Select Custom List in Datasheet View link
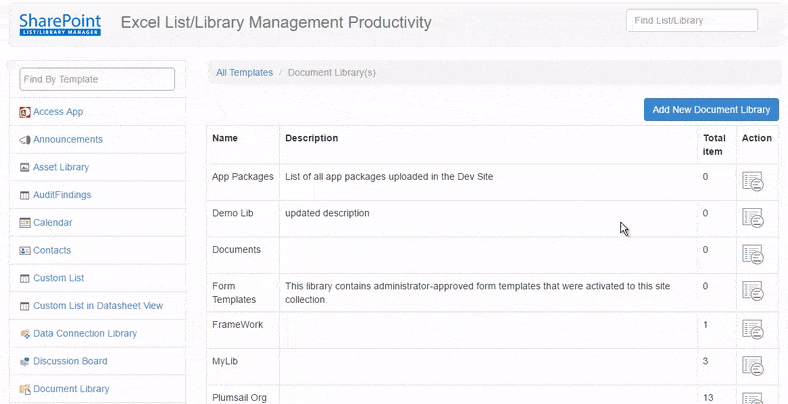The height and width of the screenshot is (404, 788). (x=98, y=306)
